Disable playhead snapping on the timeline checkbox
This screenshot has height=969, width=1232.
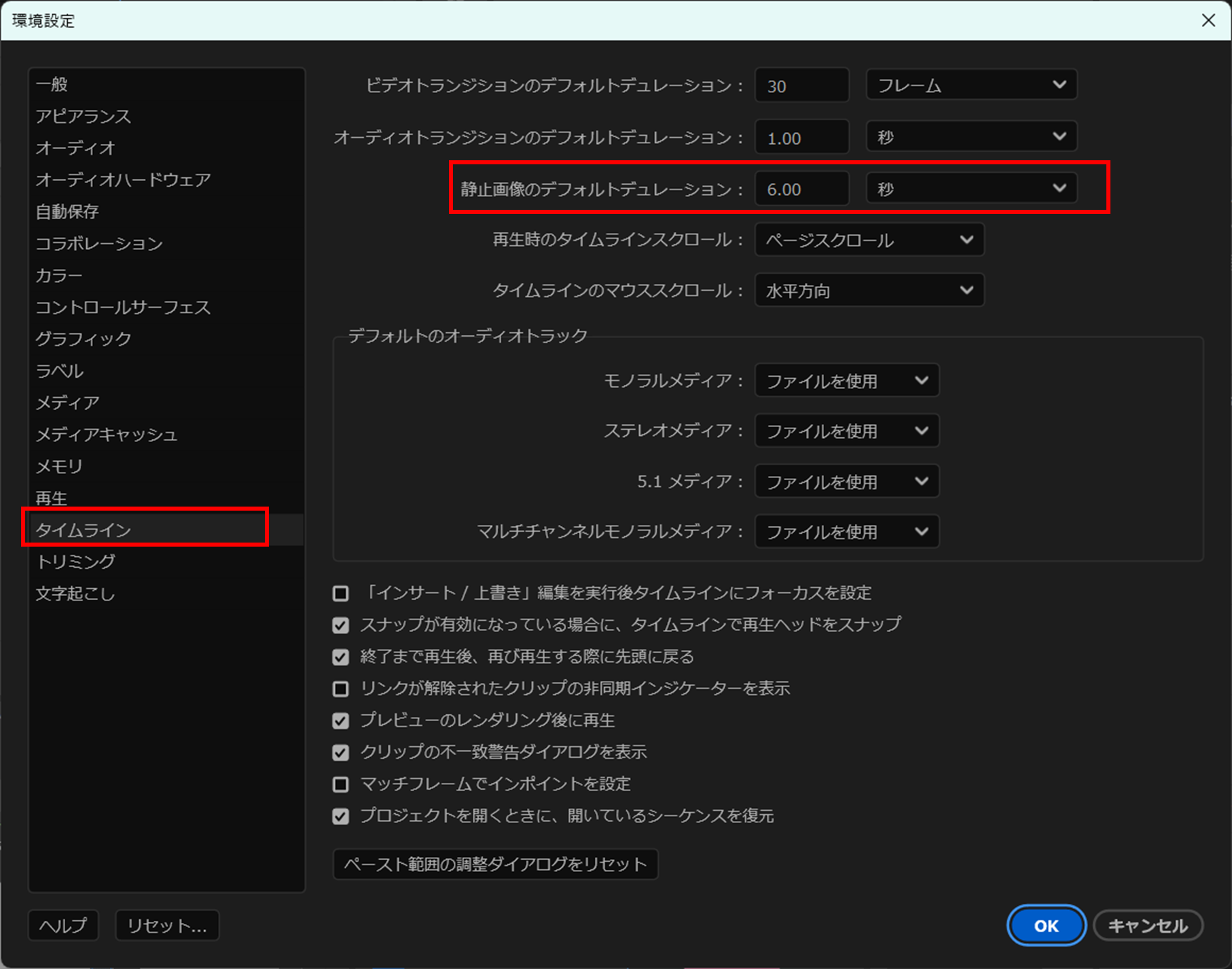[x=340, y=625]
